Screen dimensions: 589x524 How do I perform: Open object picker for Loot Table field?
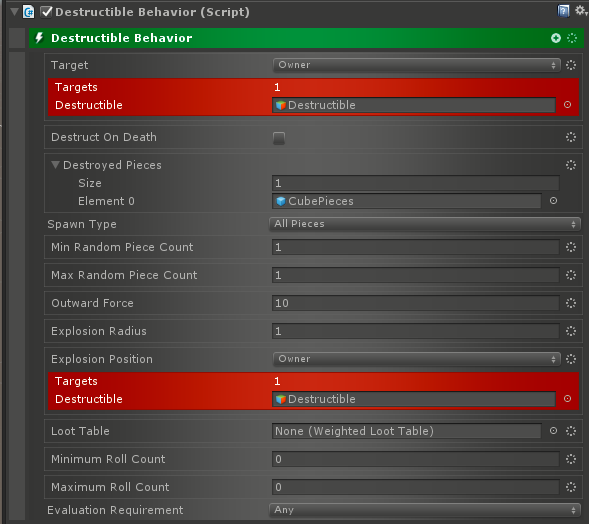tap(553, 430)
